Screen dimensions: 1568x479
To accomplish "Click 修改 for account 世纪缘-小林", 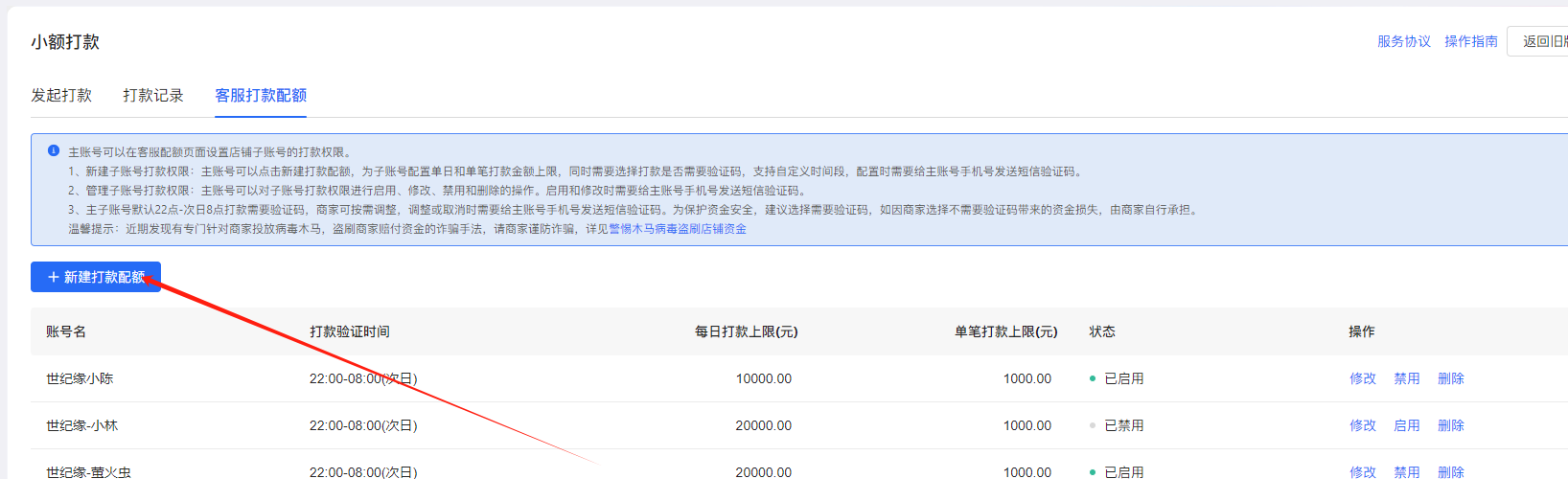I will [1362, 425].
